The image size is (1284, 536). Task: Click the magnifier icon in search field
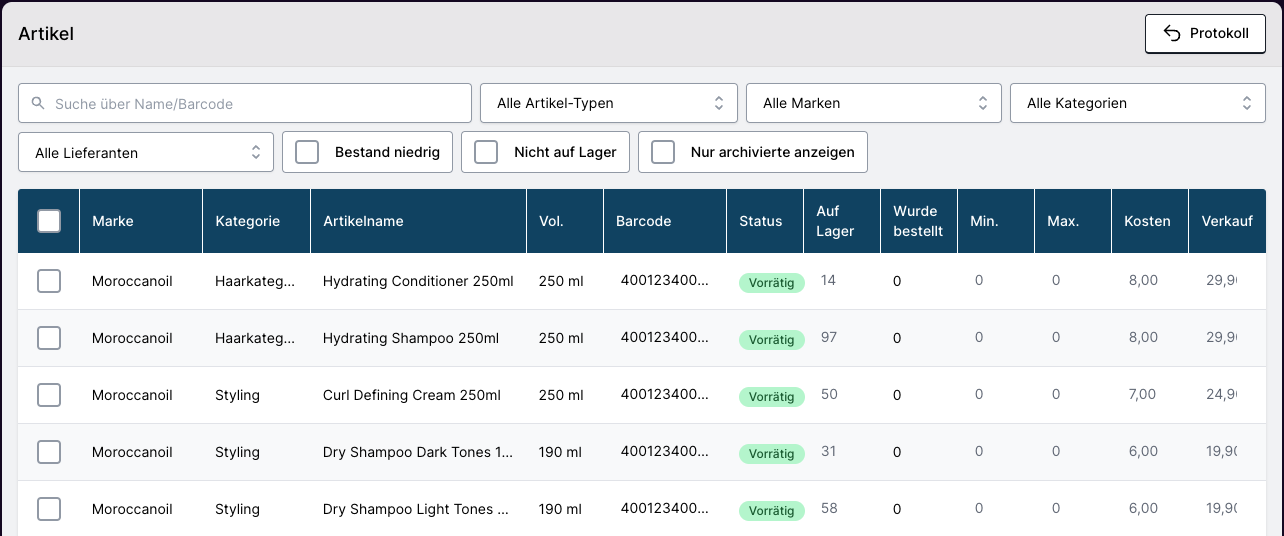[x=38, y=104]
